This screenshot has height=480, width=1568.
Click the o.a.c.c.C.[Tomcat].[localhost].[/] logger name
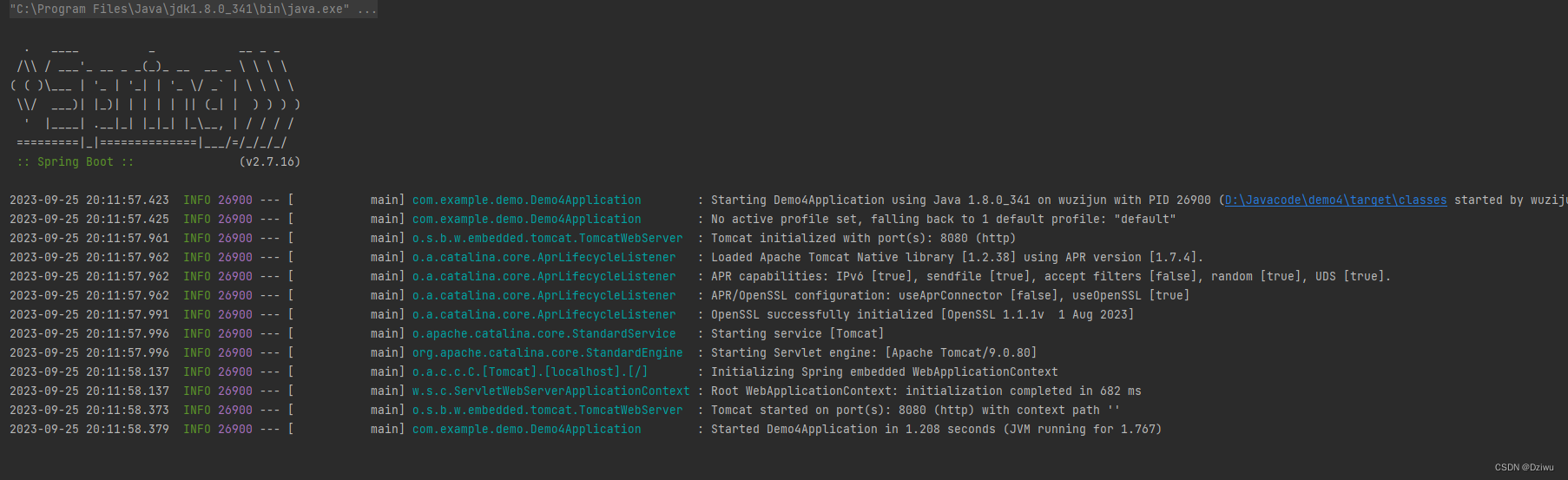click(530, 372)
